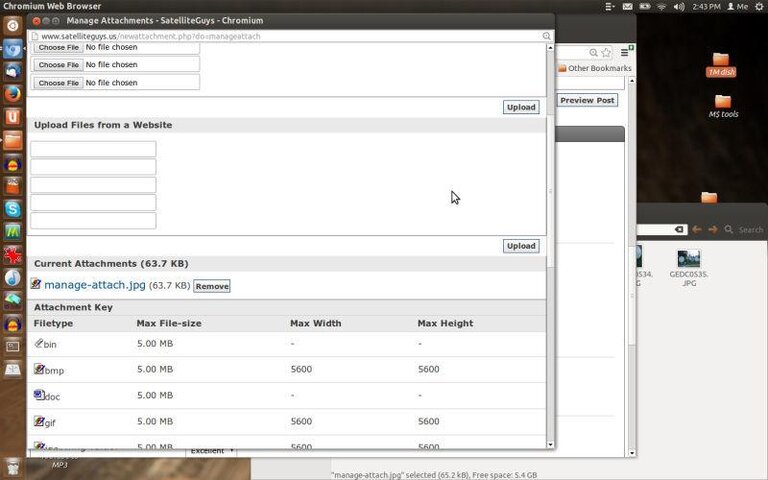The width and height of the screenshot is (768, 480).
Task: Select the GEDC0535.JPG thumbnail
Action: click(x=689, y=267)
